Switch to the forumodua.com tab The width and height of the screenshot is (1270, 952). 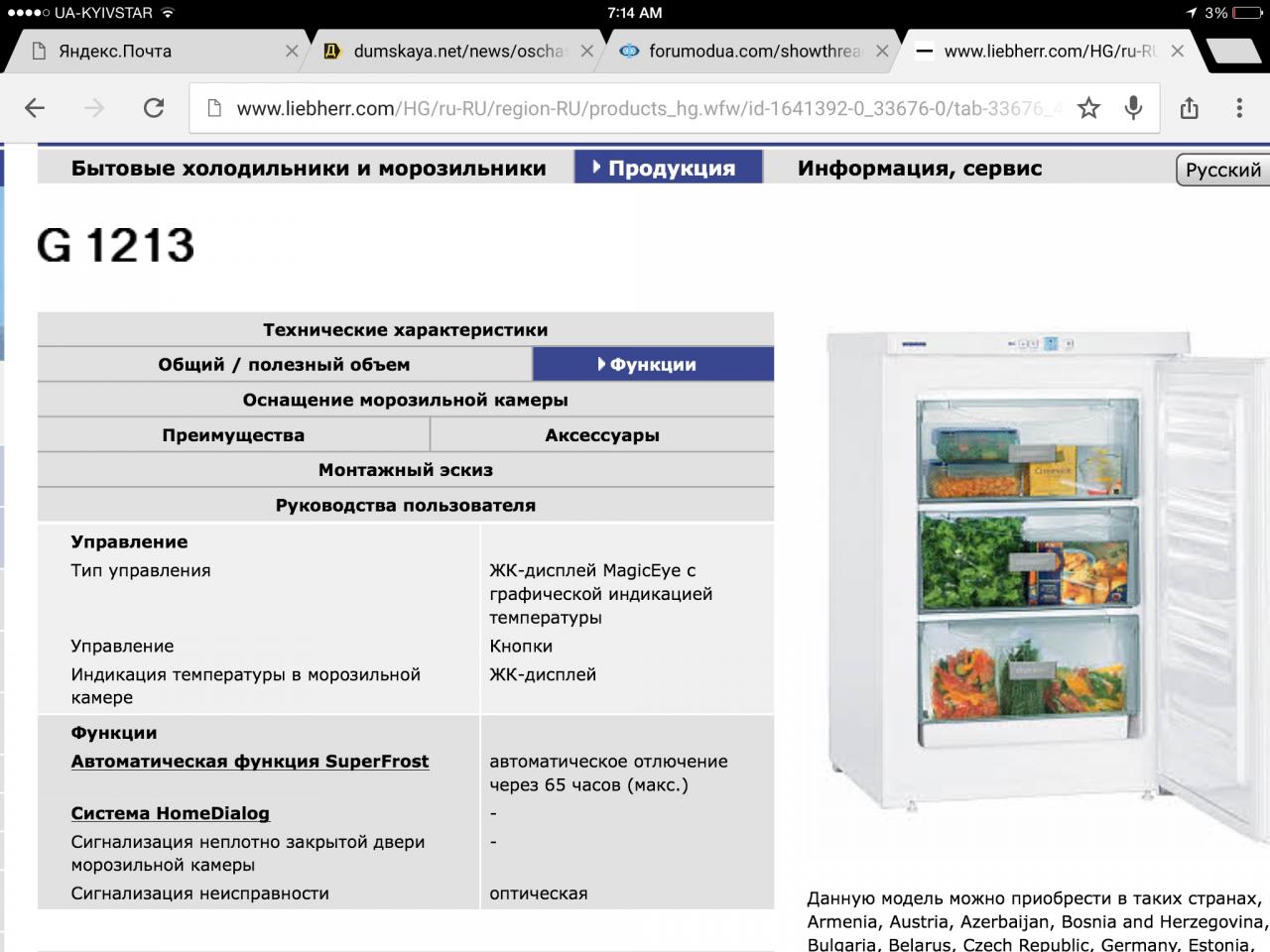click(744, 51)
